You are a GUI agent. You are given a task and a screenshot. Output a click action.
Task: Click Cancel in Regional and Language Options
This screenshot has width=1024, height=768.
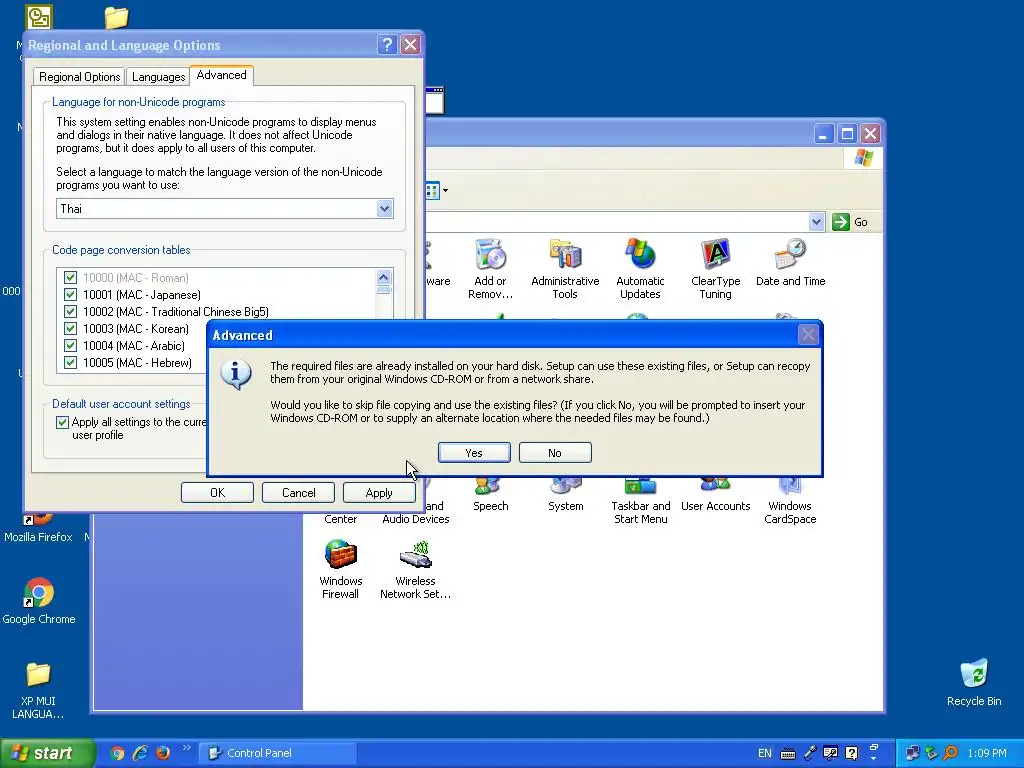pyautogui.click(x=298, y=492)
